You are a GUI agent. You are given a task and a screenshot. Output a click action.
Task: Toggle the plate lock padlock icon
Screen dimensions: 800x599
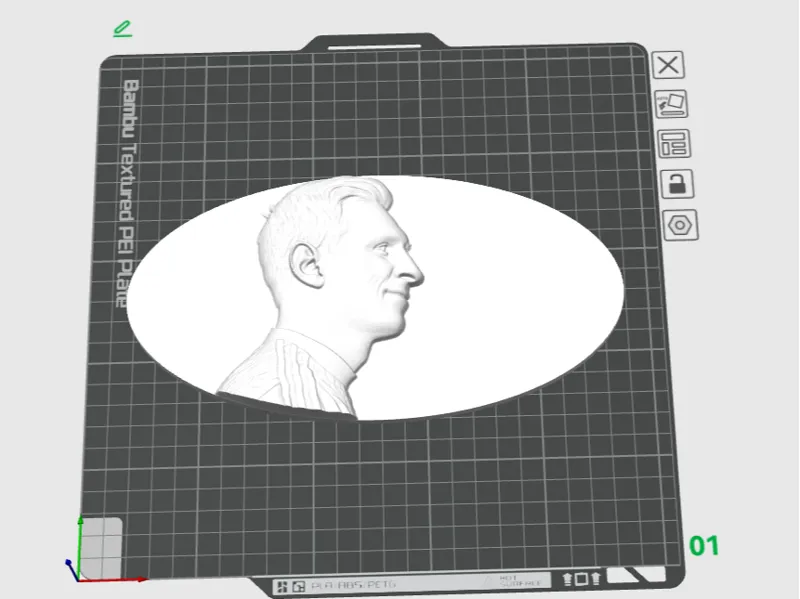[x=677, y=184]
